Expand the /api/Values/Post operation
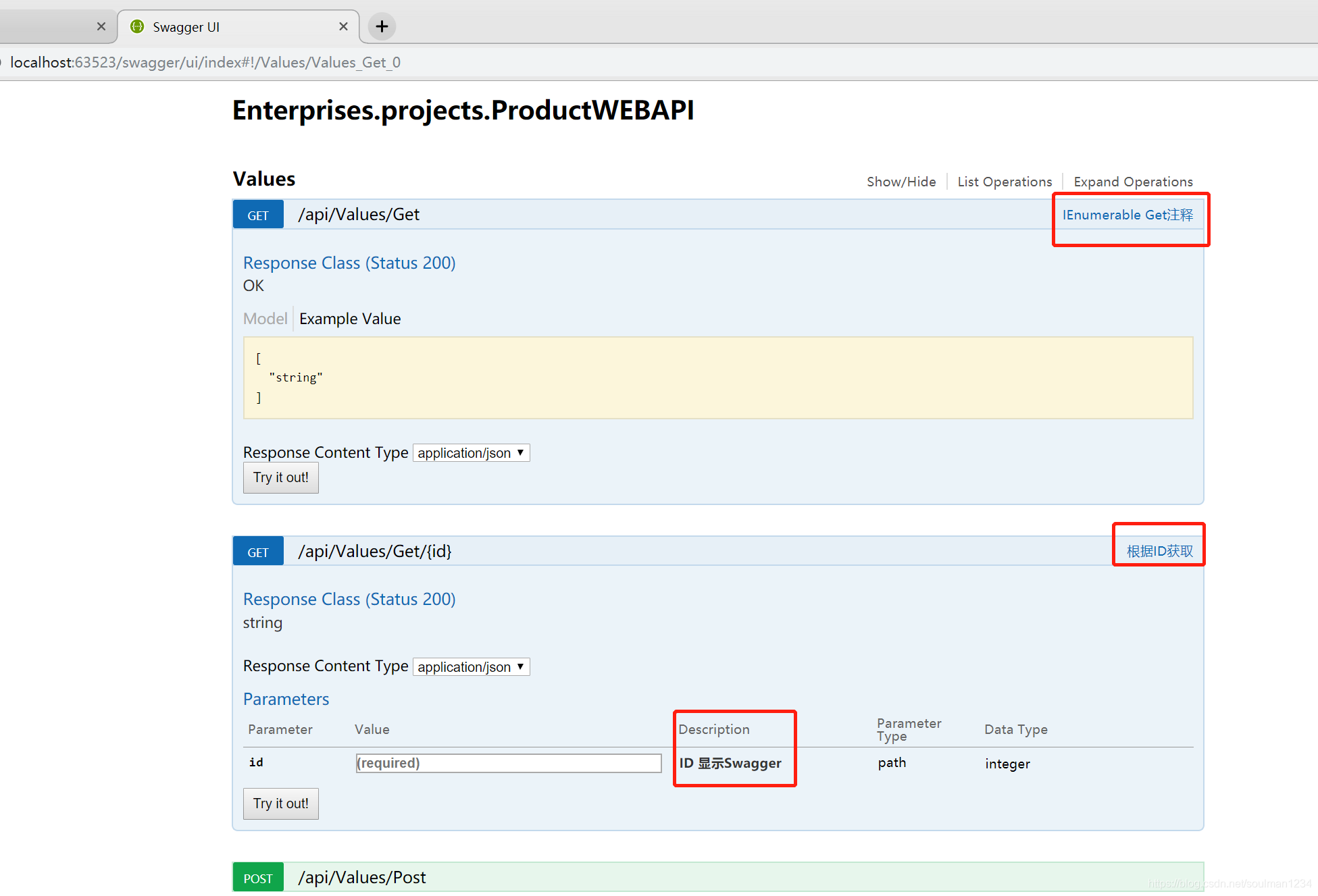The image size is (1318, 896). coord(362,878)
